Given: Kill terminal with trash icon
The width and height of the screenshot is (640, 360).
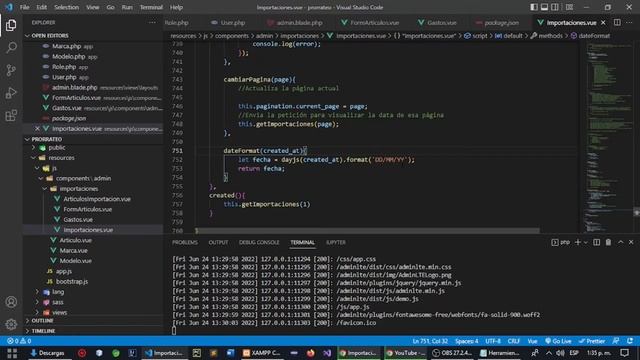Looking at the screenshot, I should pyautogui.click(x=608, y=242).
